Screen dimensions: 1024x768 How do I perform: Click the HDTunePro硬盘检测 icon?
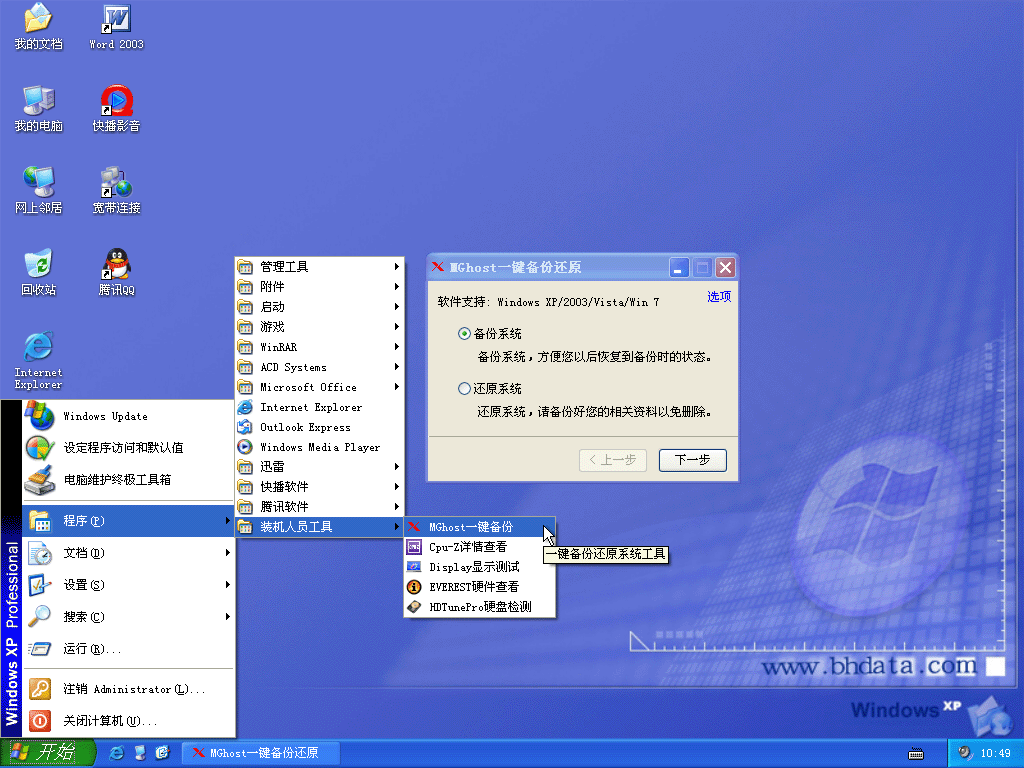pos(414,607)
